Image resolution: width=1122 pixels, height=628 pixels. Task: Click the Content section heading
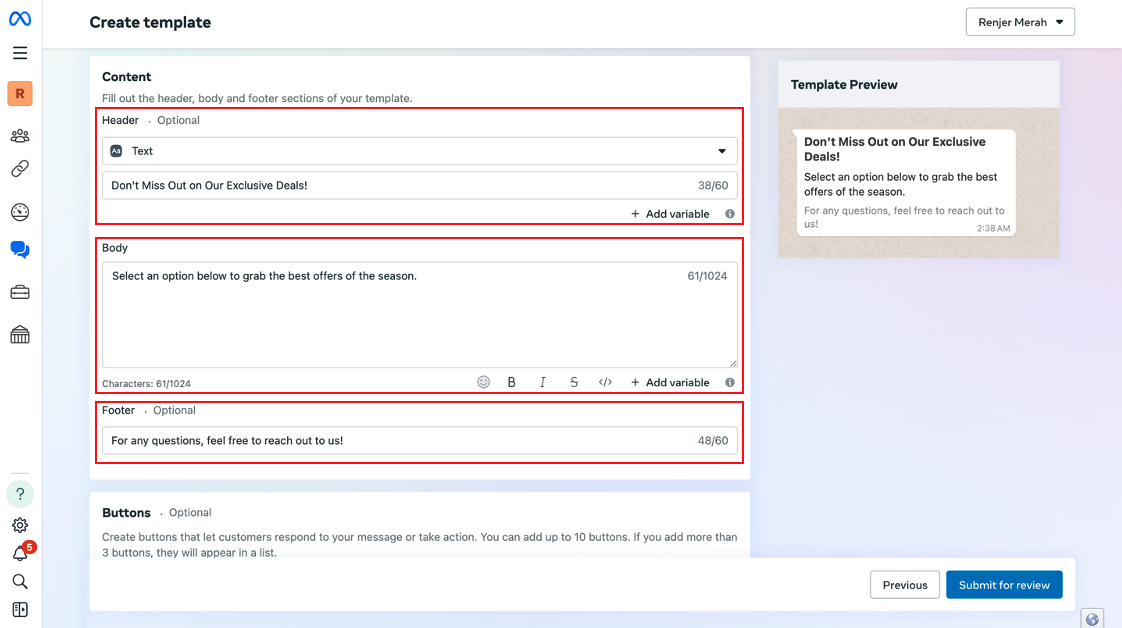click(127, 77)
